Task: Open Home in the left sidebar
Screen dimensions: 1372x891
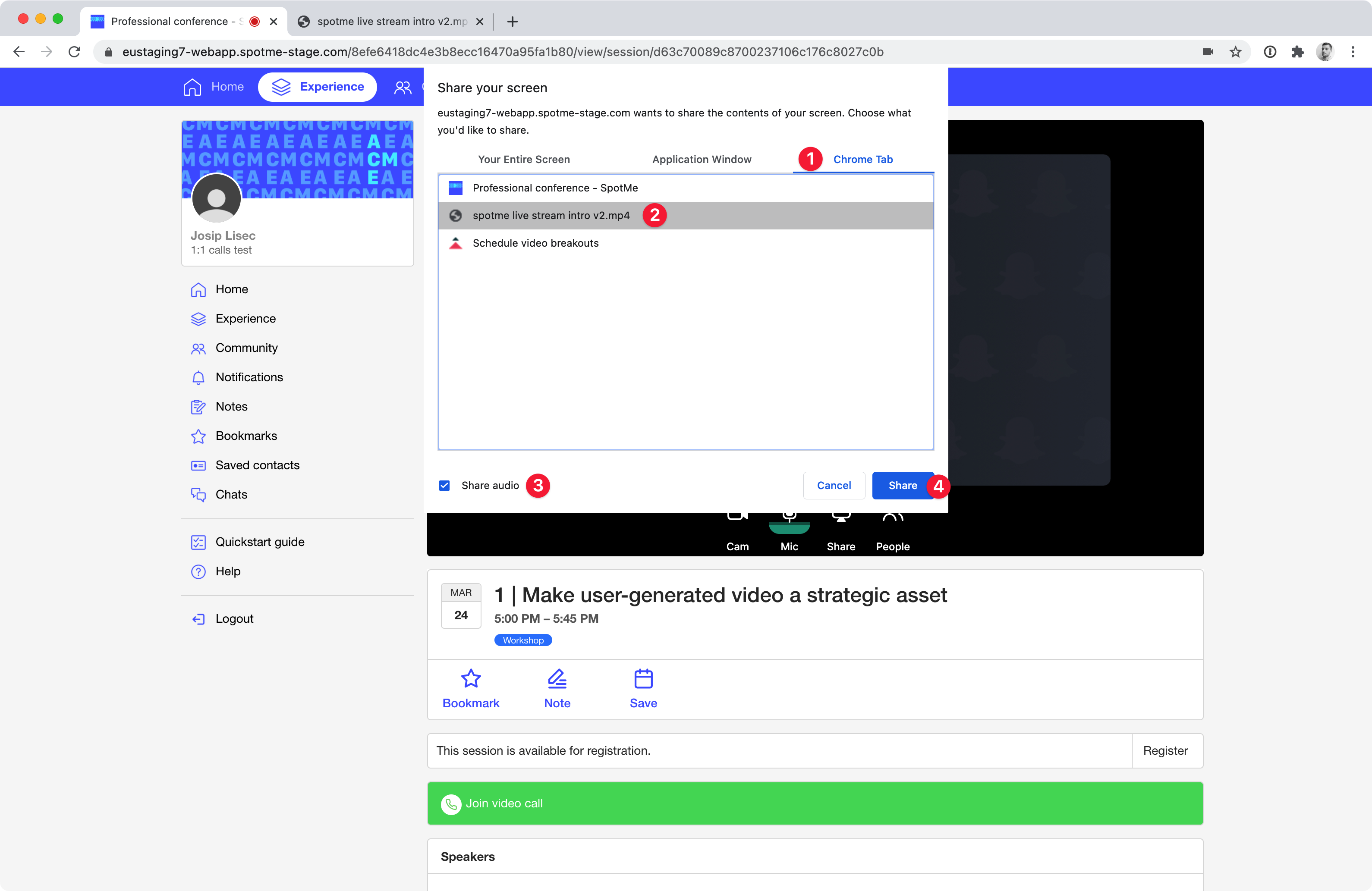Action: point(220,289)
